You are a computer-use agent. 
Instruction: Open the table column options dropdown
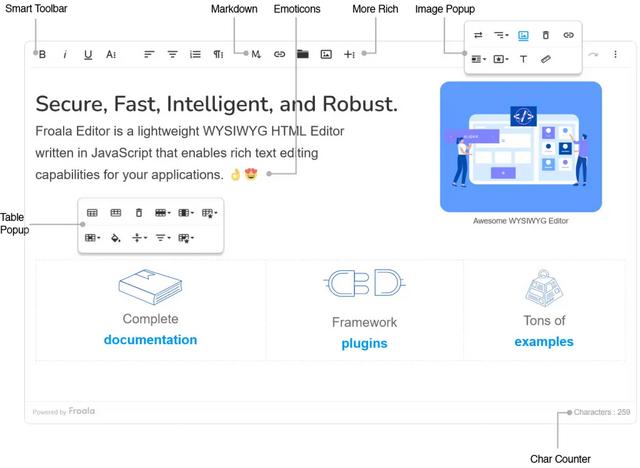coord(186,213)
